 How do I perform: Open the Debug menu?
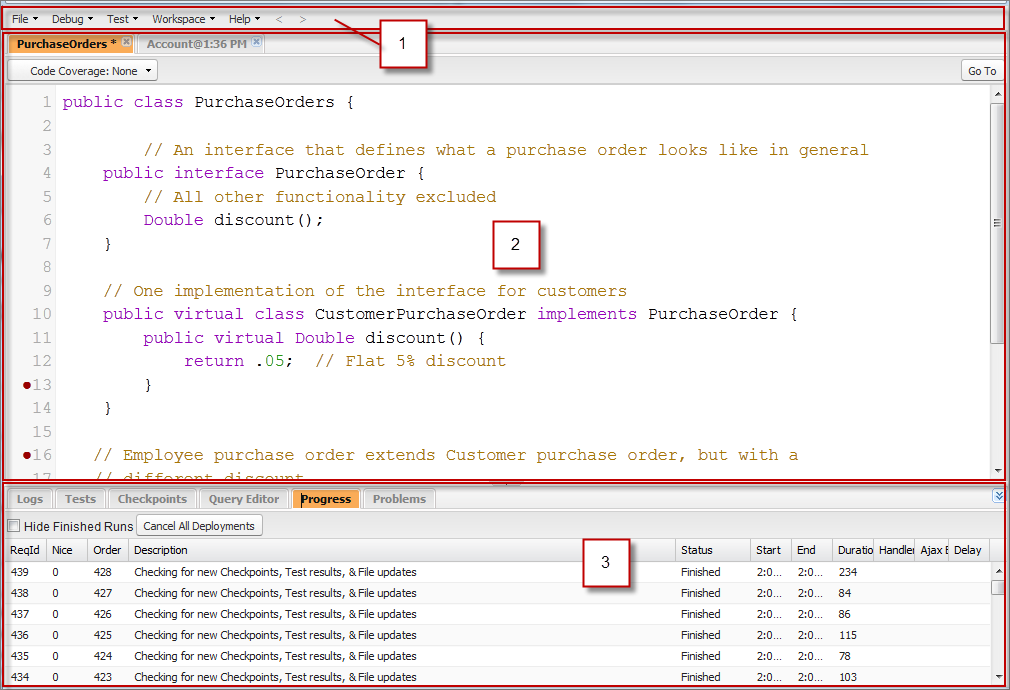[72, 19]
